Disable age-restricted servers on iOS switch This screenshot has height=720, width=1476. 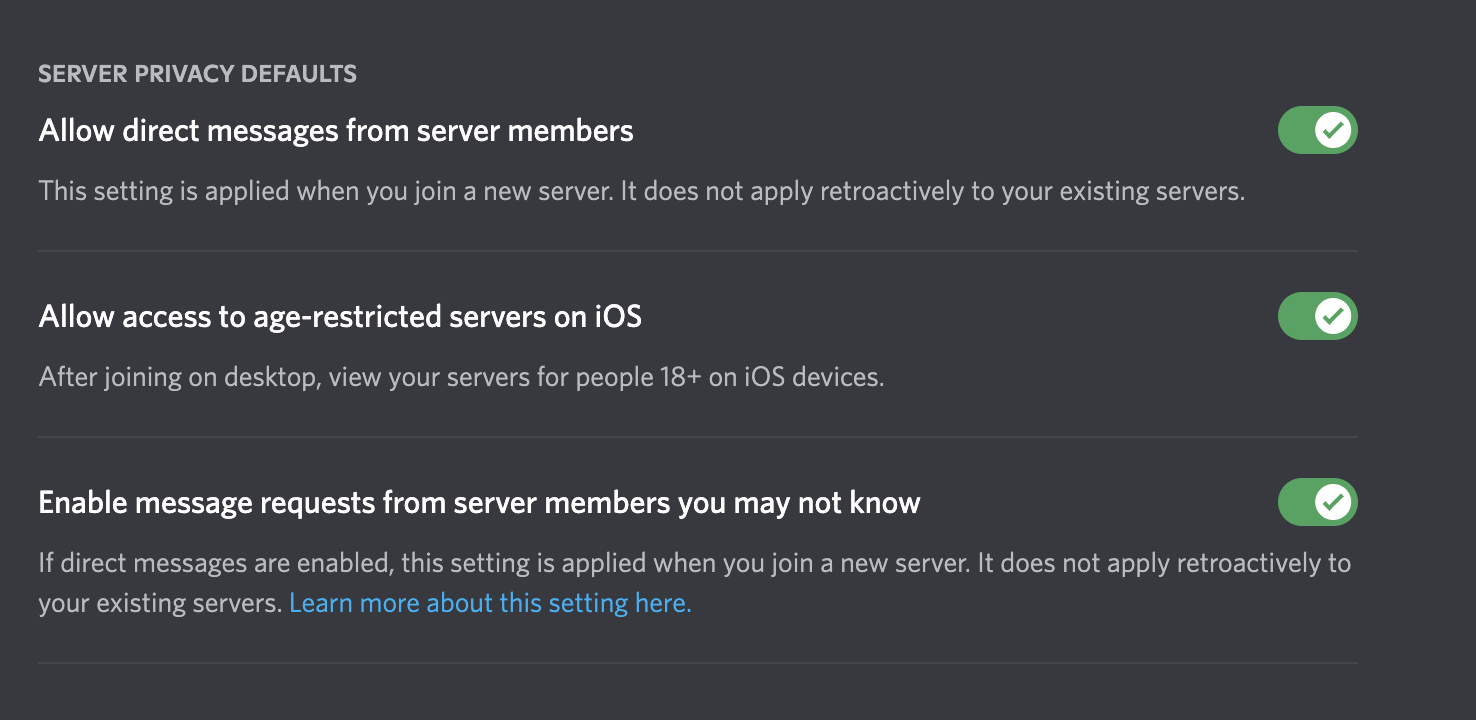(1317, 316)
